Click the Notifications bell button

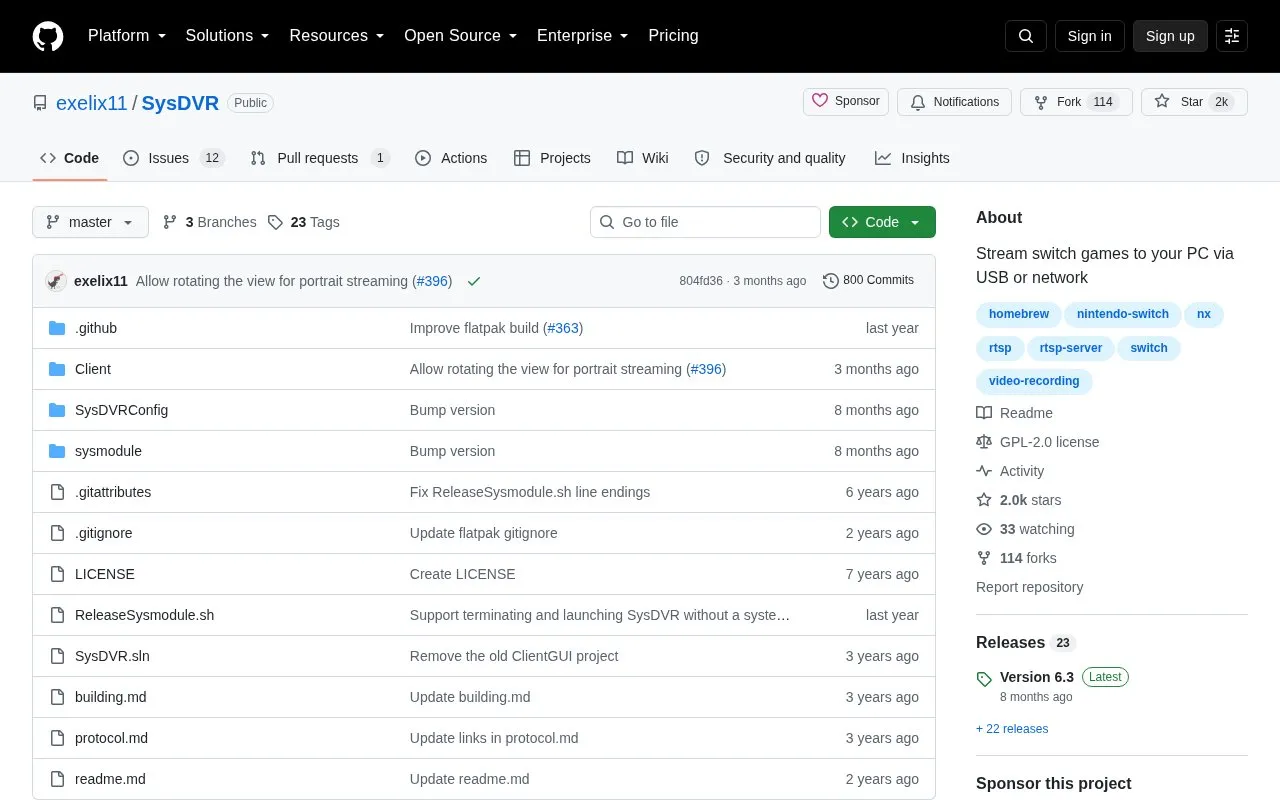point(954,102)
